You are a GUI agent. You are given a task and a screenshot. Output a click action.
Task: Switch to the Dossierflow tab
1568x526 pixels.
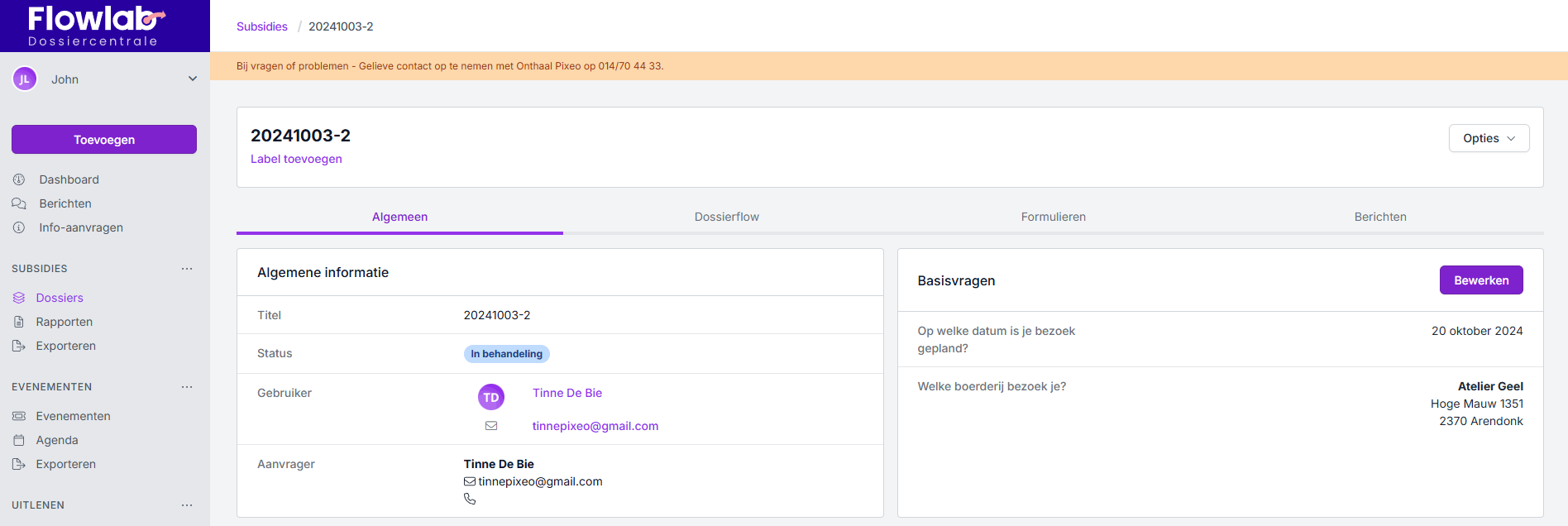[x=726, y=217]
